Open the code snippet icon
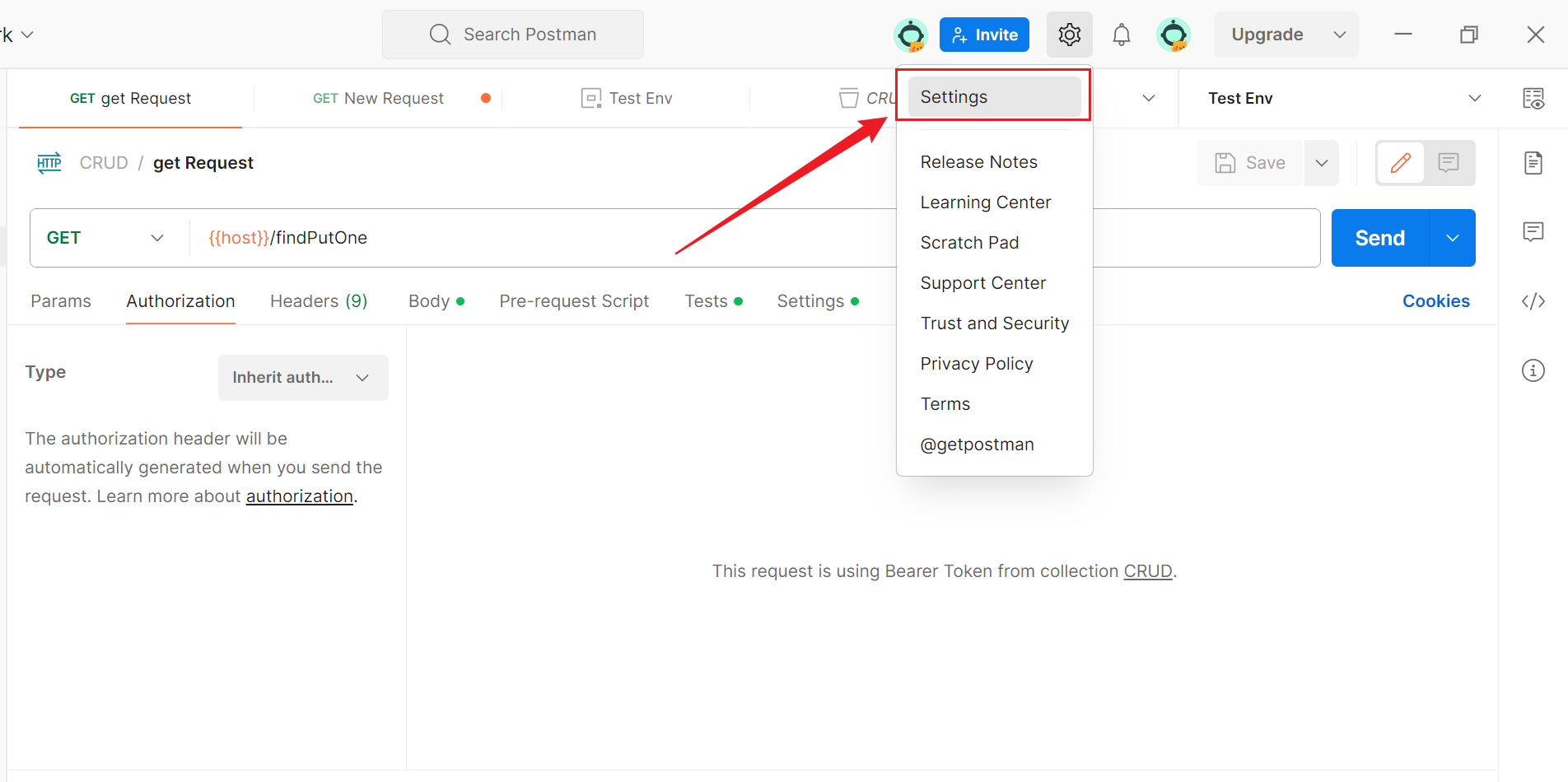This screenshot has width=1568, height=782. 1533,301
